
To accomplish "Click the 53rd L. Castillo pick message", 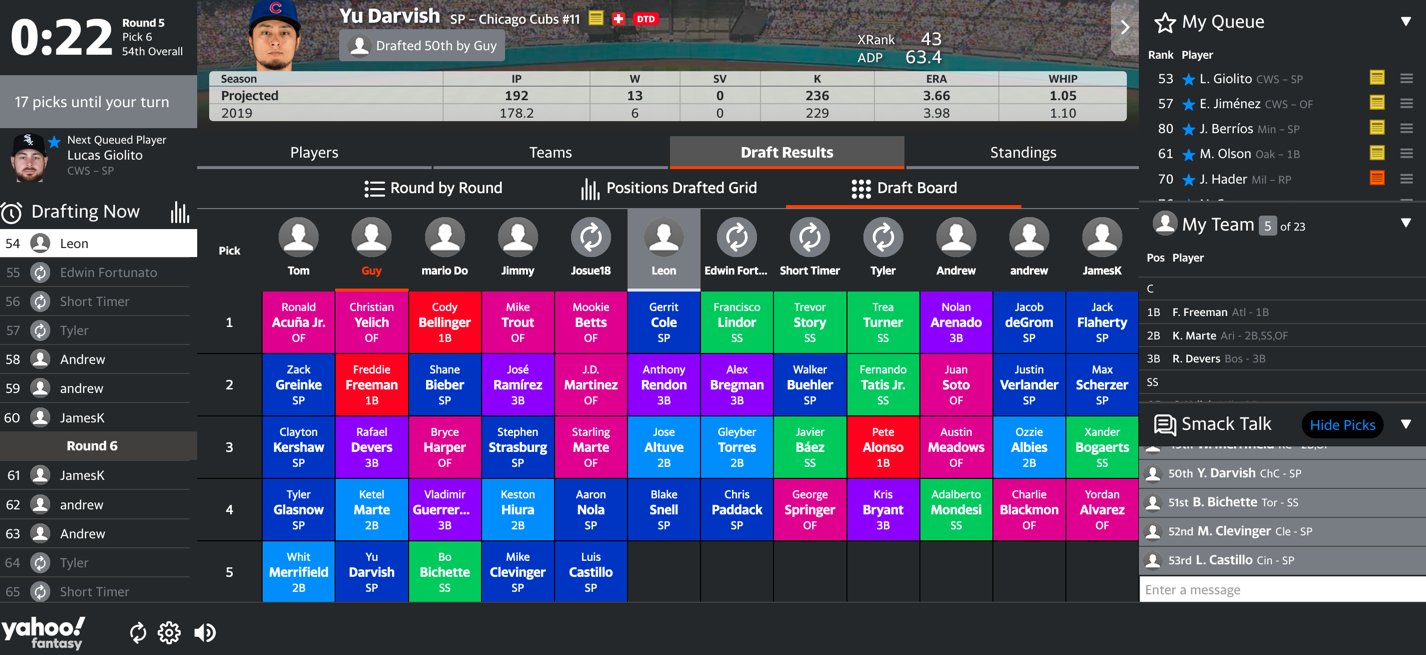I will [x=1282, y=560].
